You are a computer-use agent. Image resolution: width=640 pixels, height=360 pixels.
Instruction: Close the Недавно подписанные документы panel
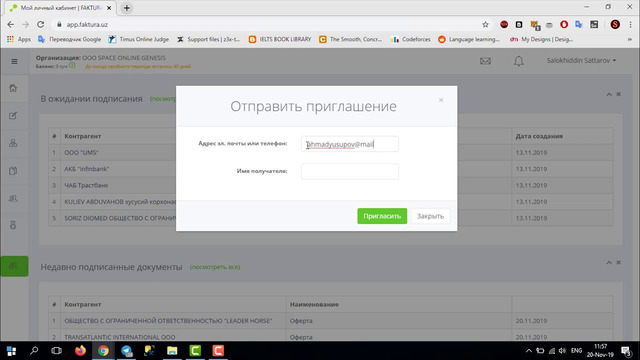tap(618, 262)
